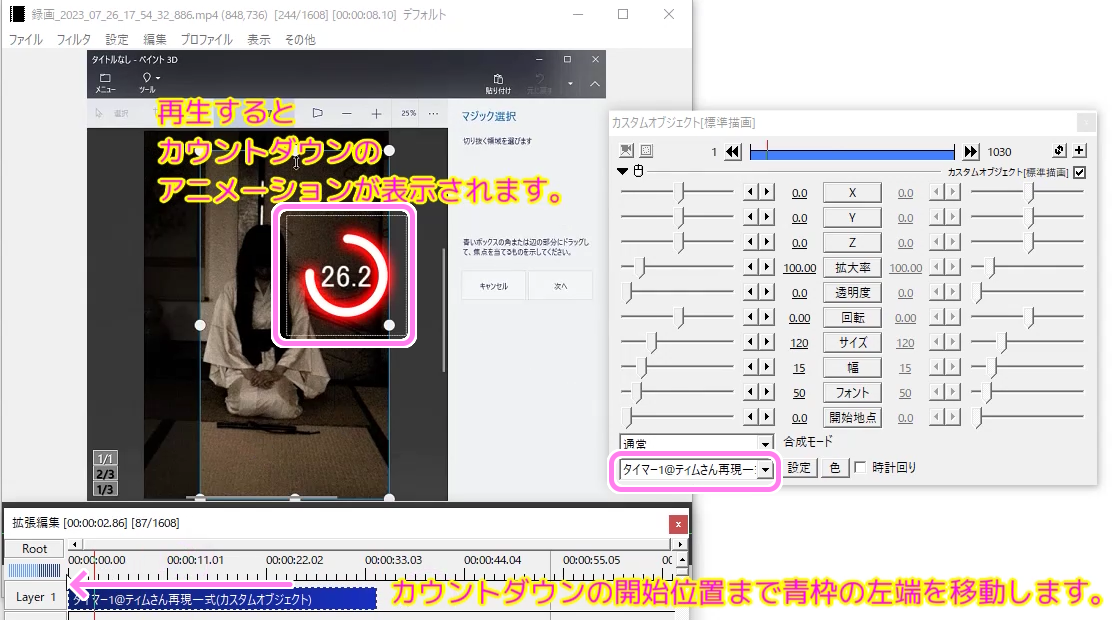Toggle the カスタムオブジェクト[標準描画] enable checkbox
The image size is (1112, 620).
tap(1079, 172)
